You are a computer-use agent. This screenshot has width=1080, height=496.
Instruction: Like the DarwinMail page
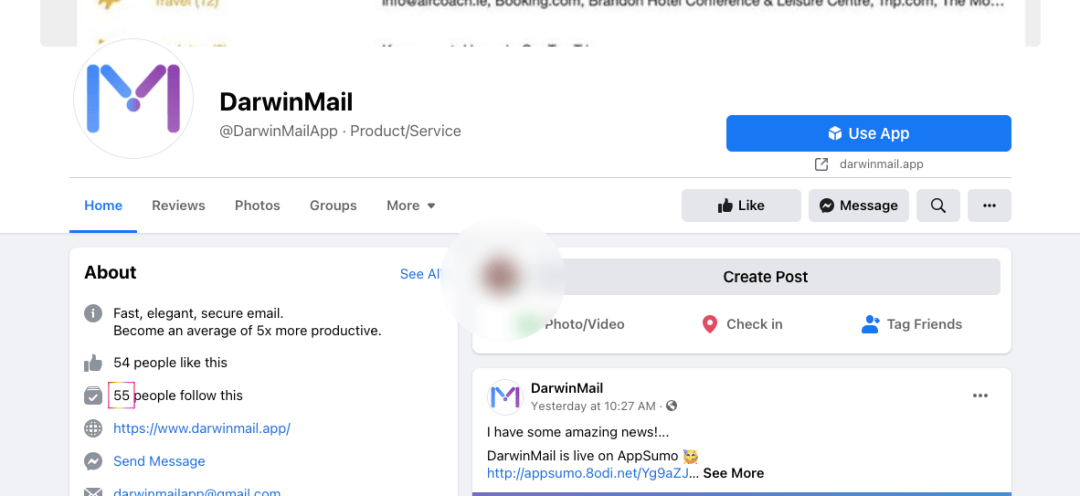pyautogui.click(x=741, y=205)
